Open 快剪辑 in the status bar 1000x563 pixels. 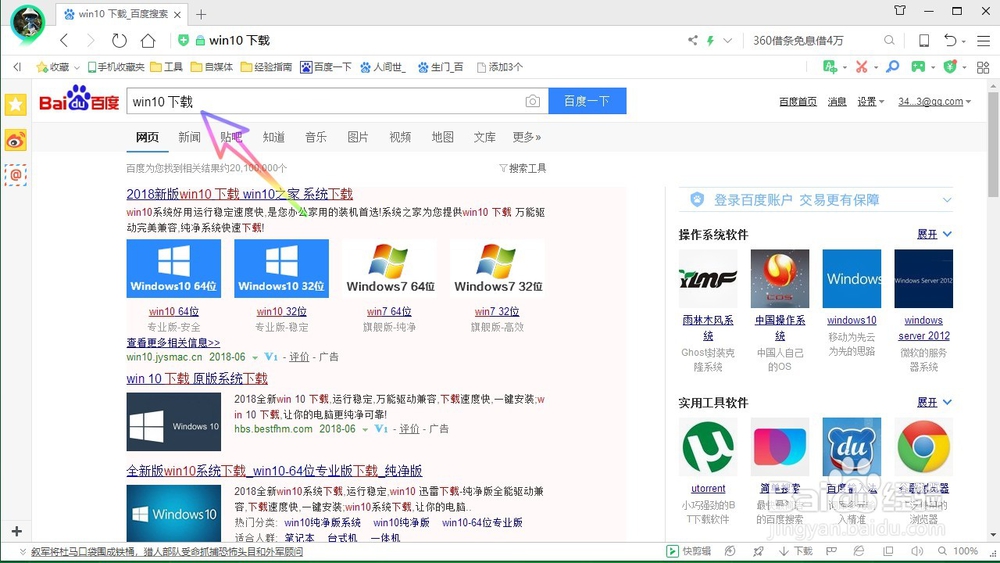688,551
